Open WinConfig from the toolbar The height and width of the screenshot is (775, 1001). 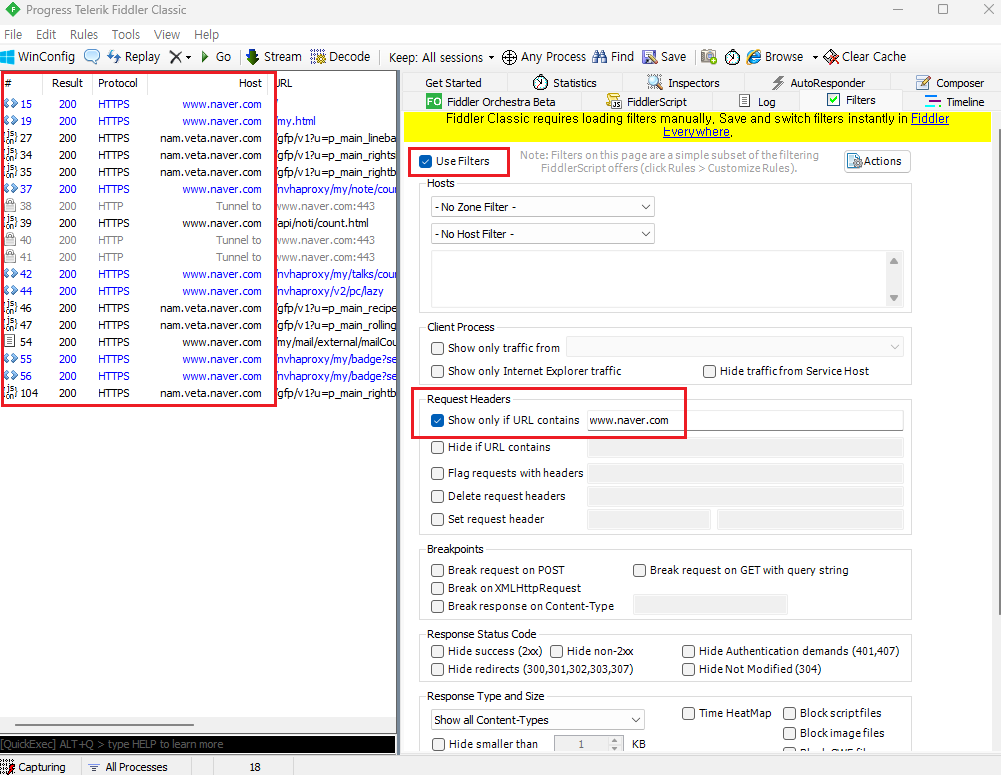point(38,57)
